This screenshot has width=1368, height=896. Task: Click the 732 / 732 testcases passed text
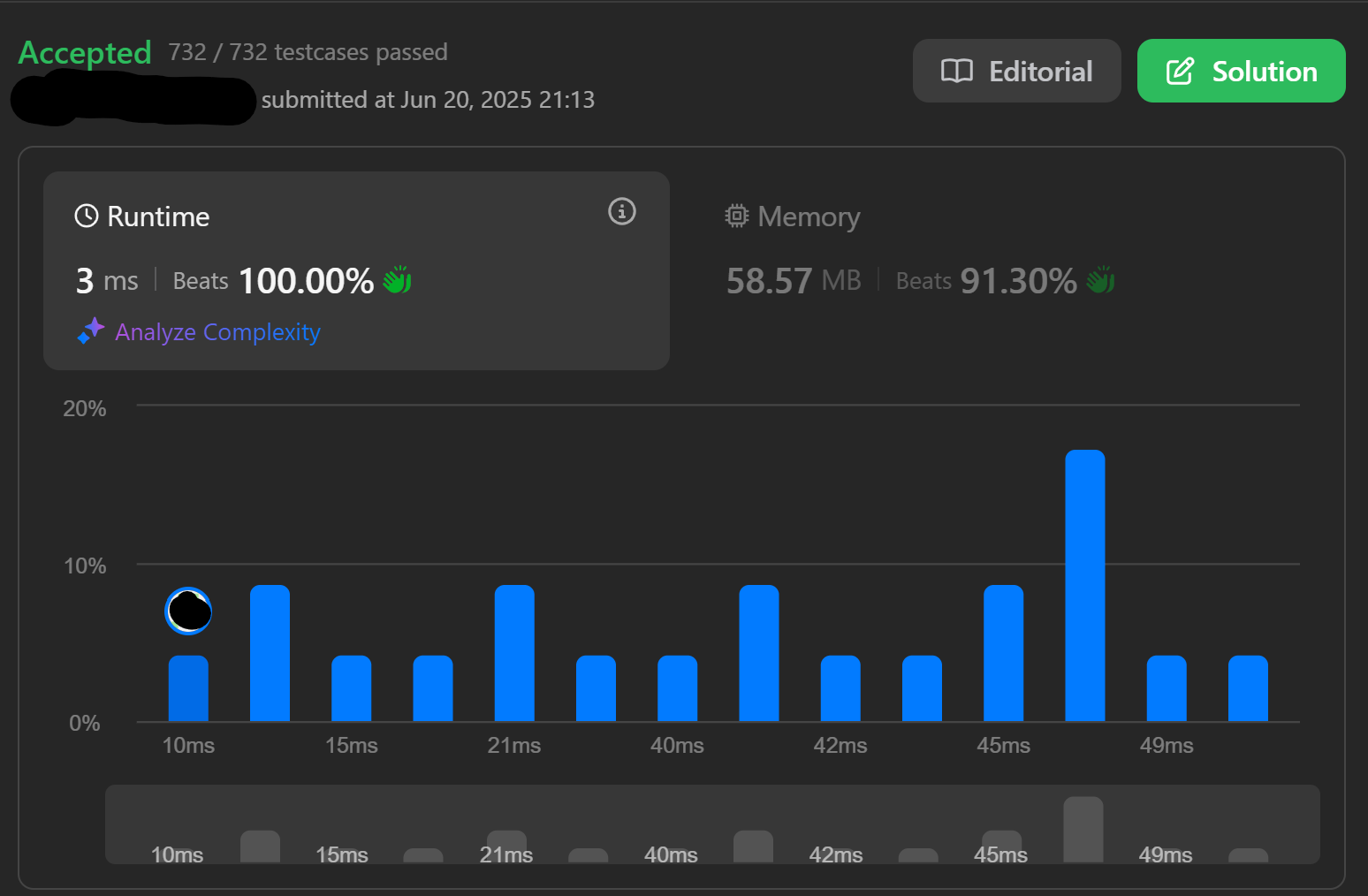pos(308,52)
